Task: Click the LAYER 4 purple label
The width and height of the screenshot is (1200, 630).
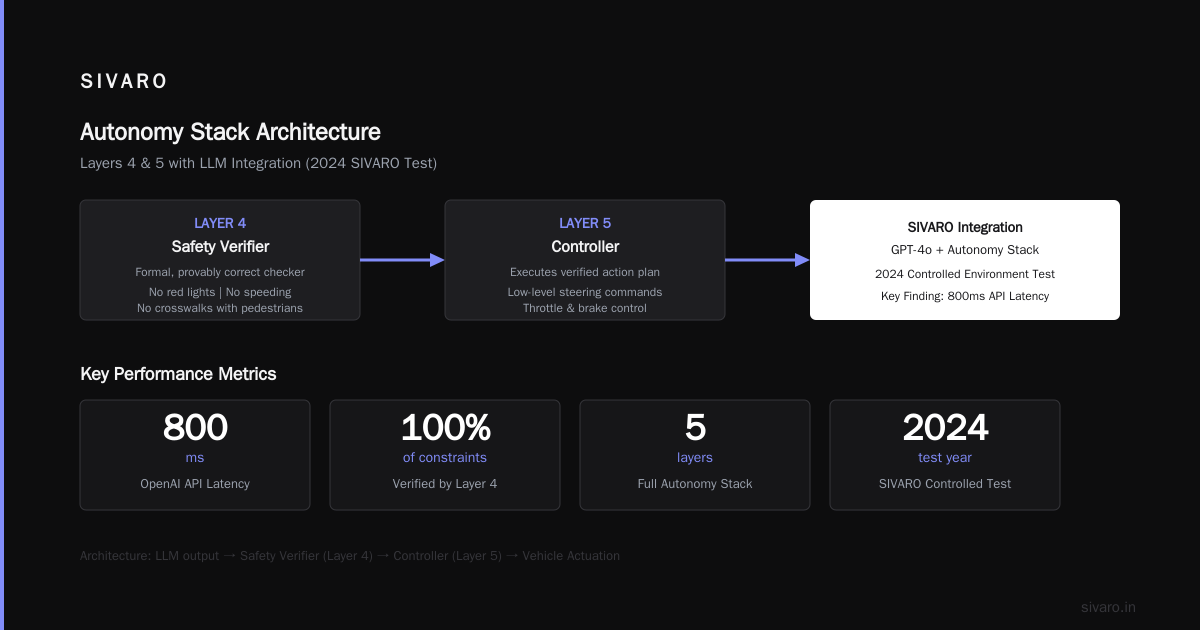Action: point(220,223)
